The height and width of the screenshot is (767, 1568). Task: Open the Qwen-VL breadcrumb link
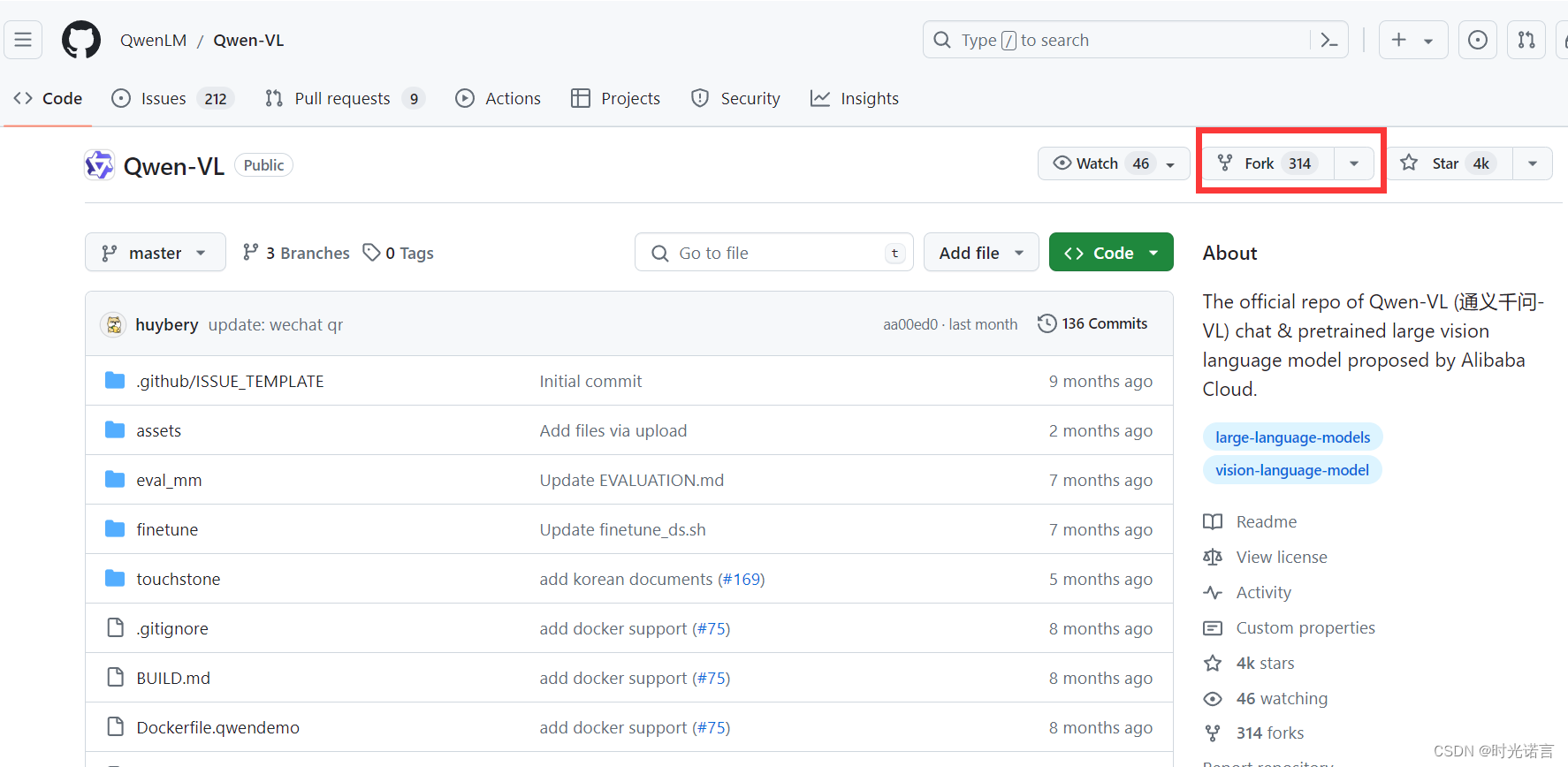click(x=248, y=40)
